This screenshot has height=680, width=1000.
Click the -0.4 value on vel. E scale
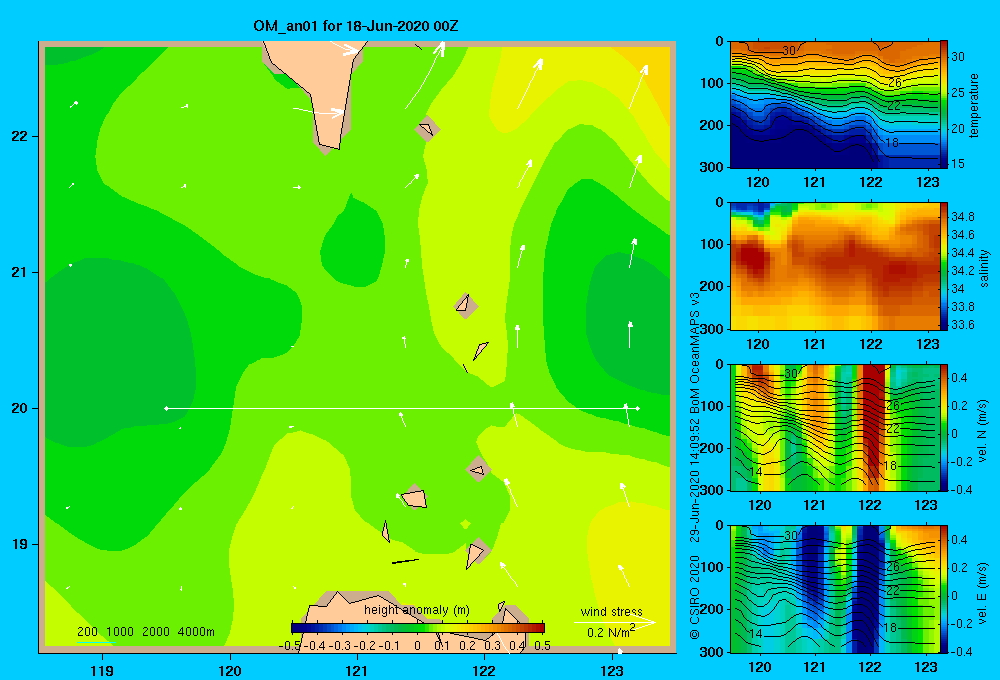[x=960, y=651]
